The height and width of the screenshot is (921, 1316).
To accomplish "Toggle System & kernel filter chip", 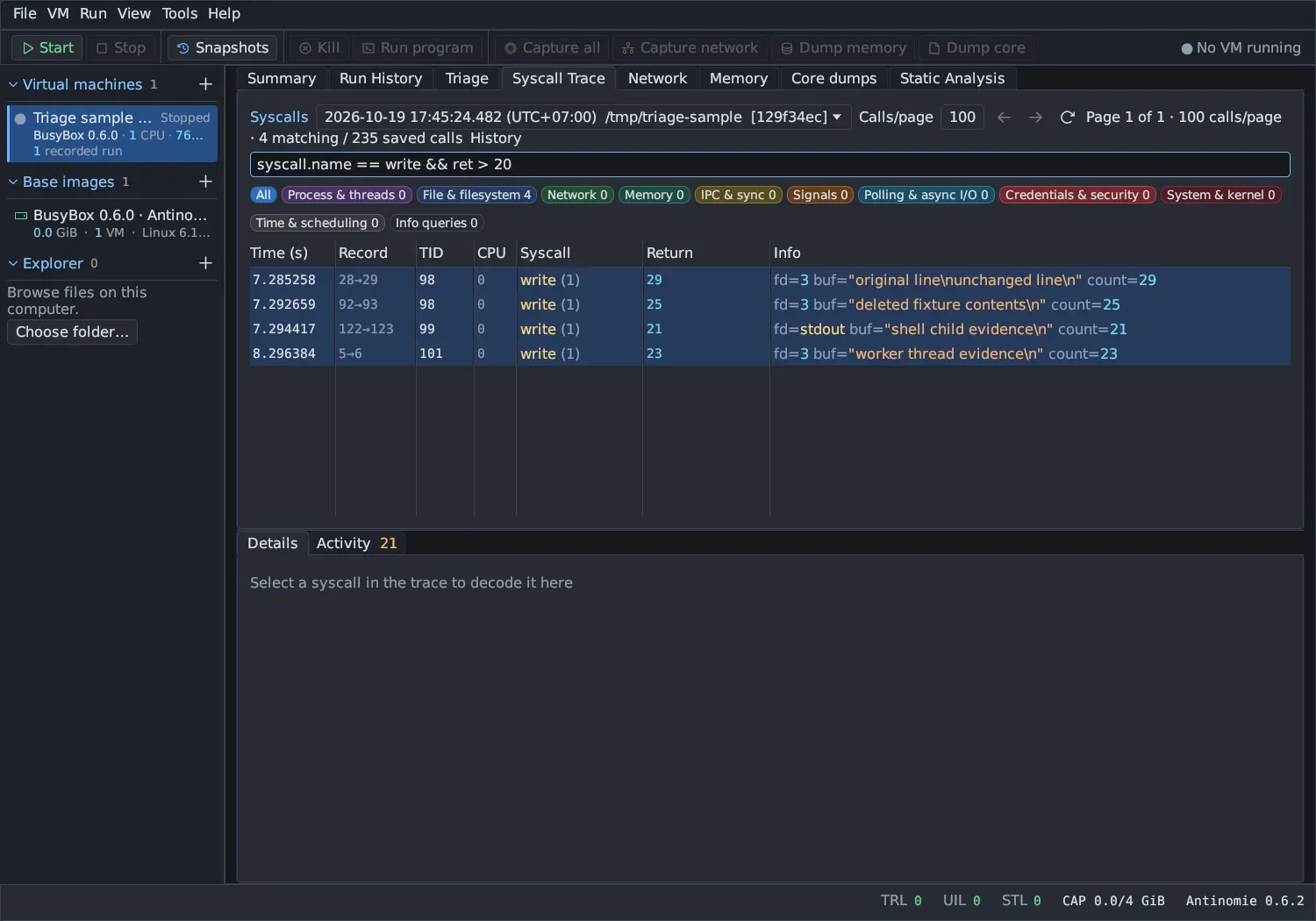I will 1221,195.
